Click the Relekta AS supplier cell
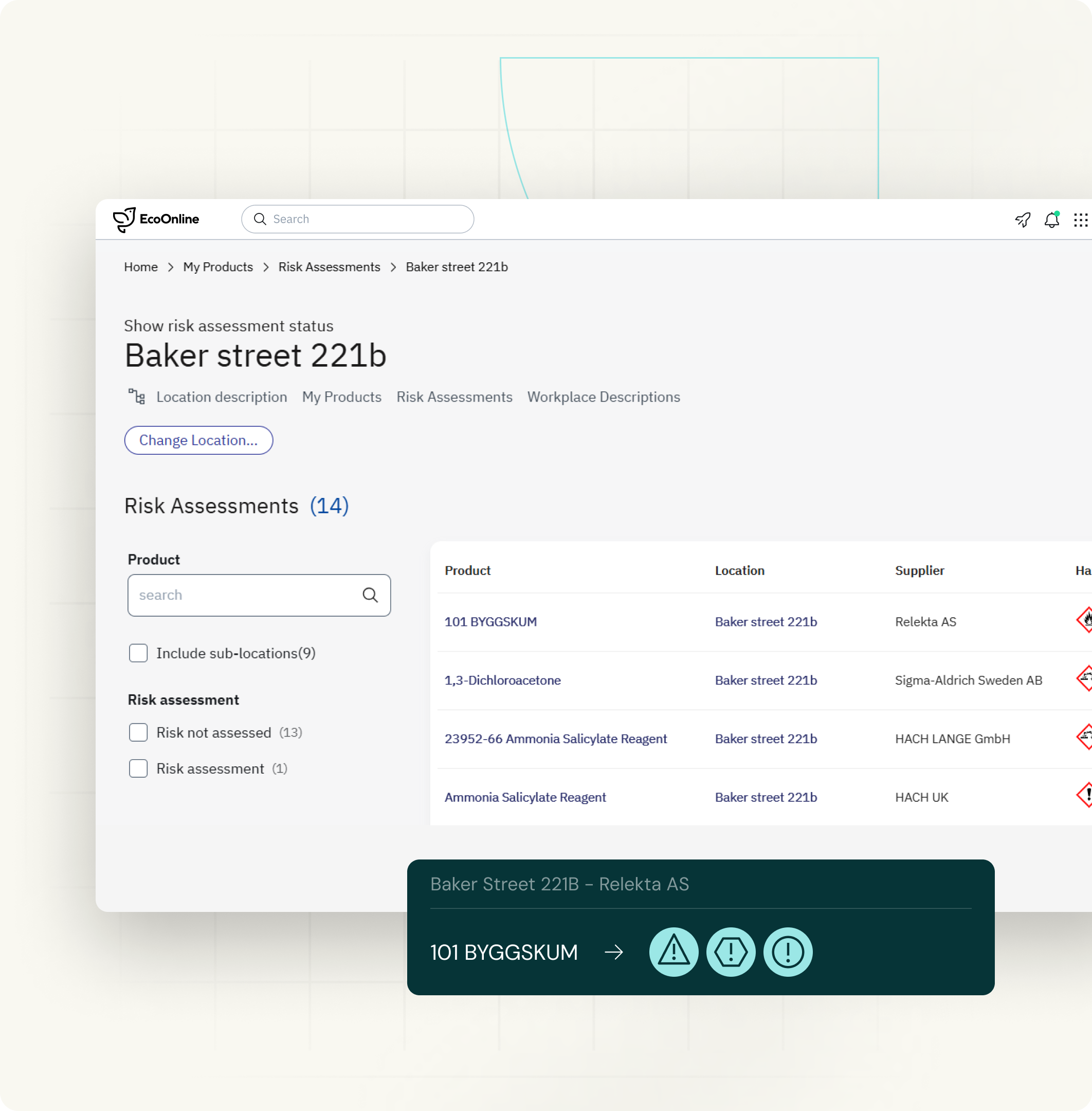Image resolution: width=1092 pixels, height=1111 pixels. point(925,621)
